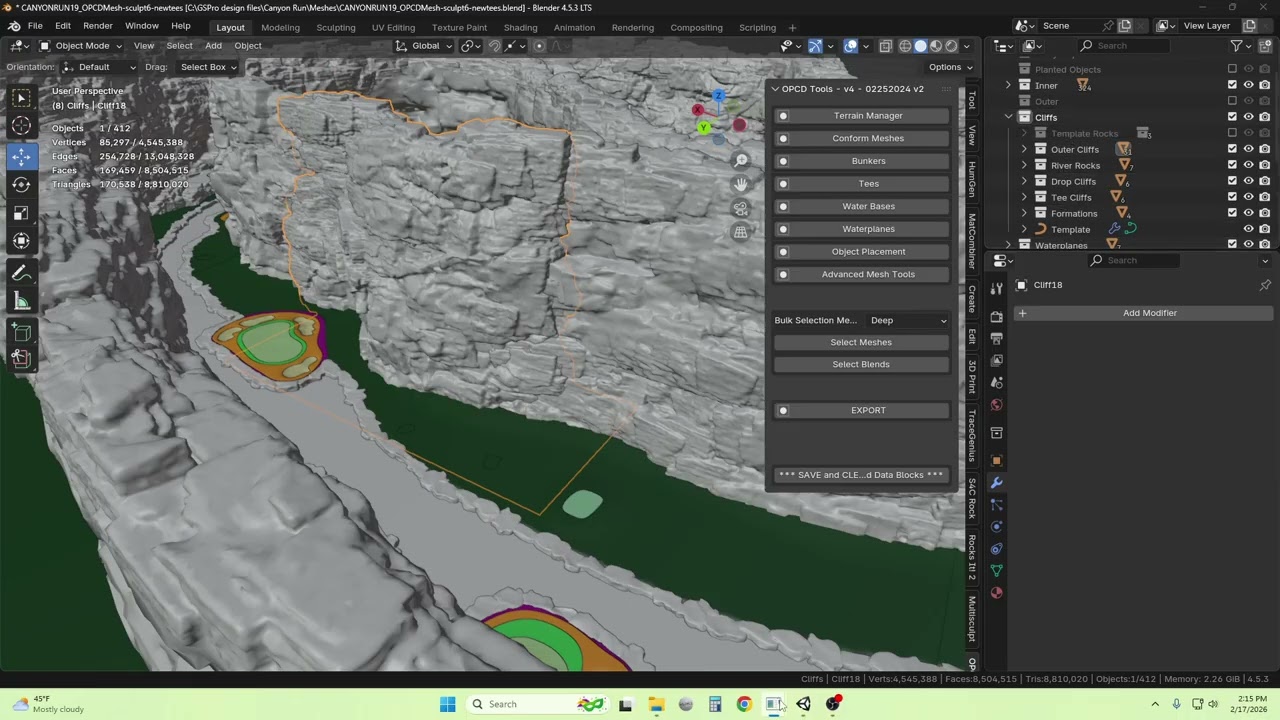Expand the Drop Cliffs collection

click(1024, 181)
